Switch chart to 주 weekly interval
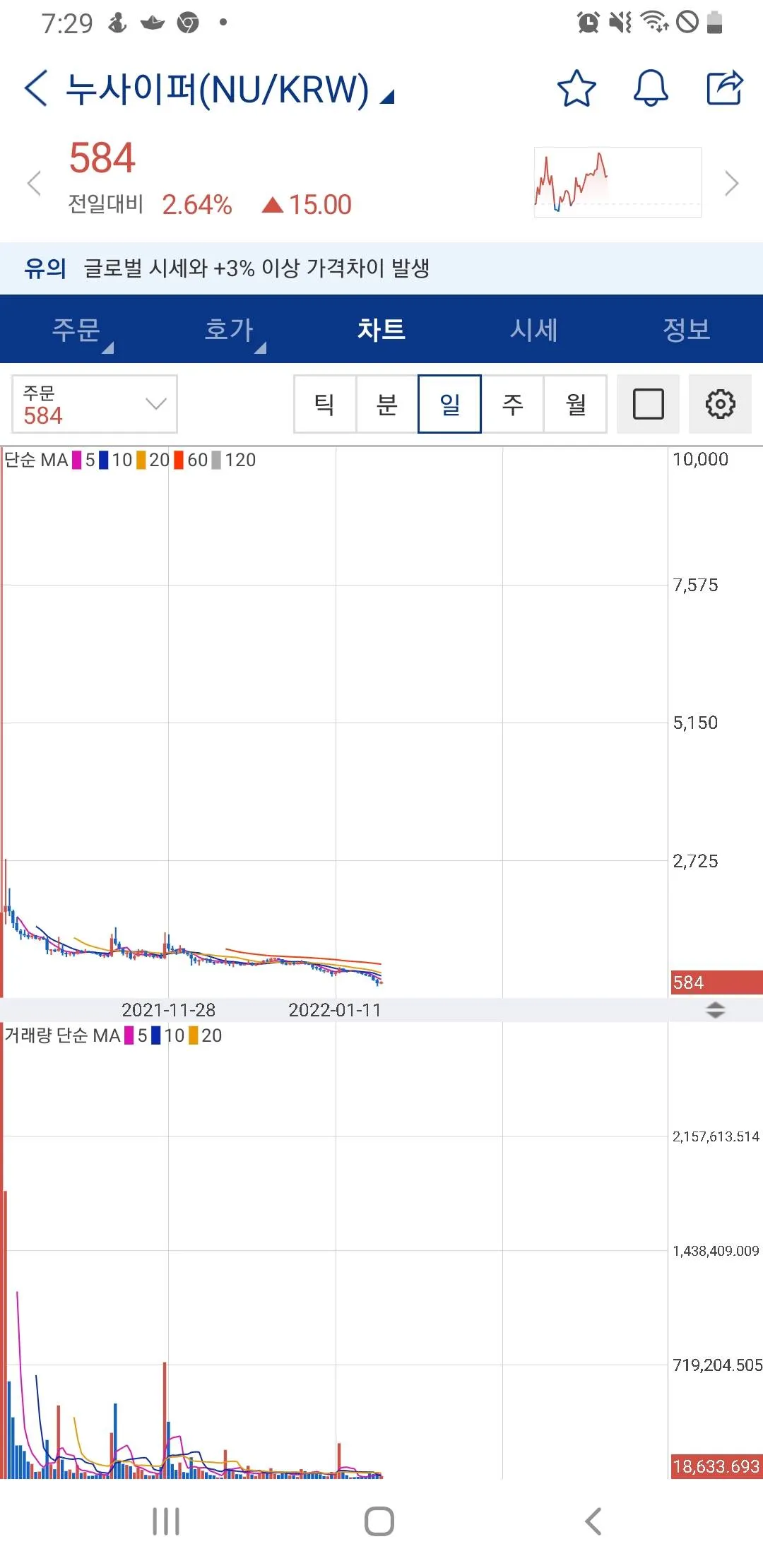 pos(512,404)
